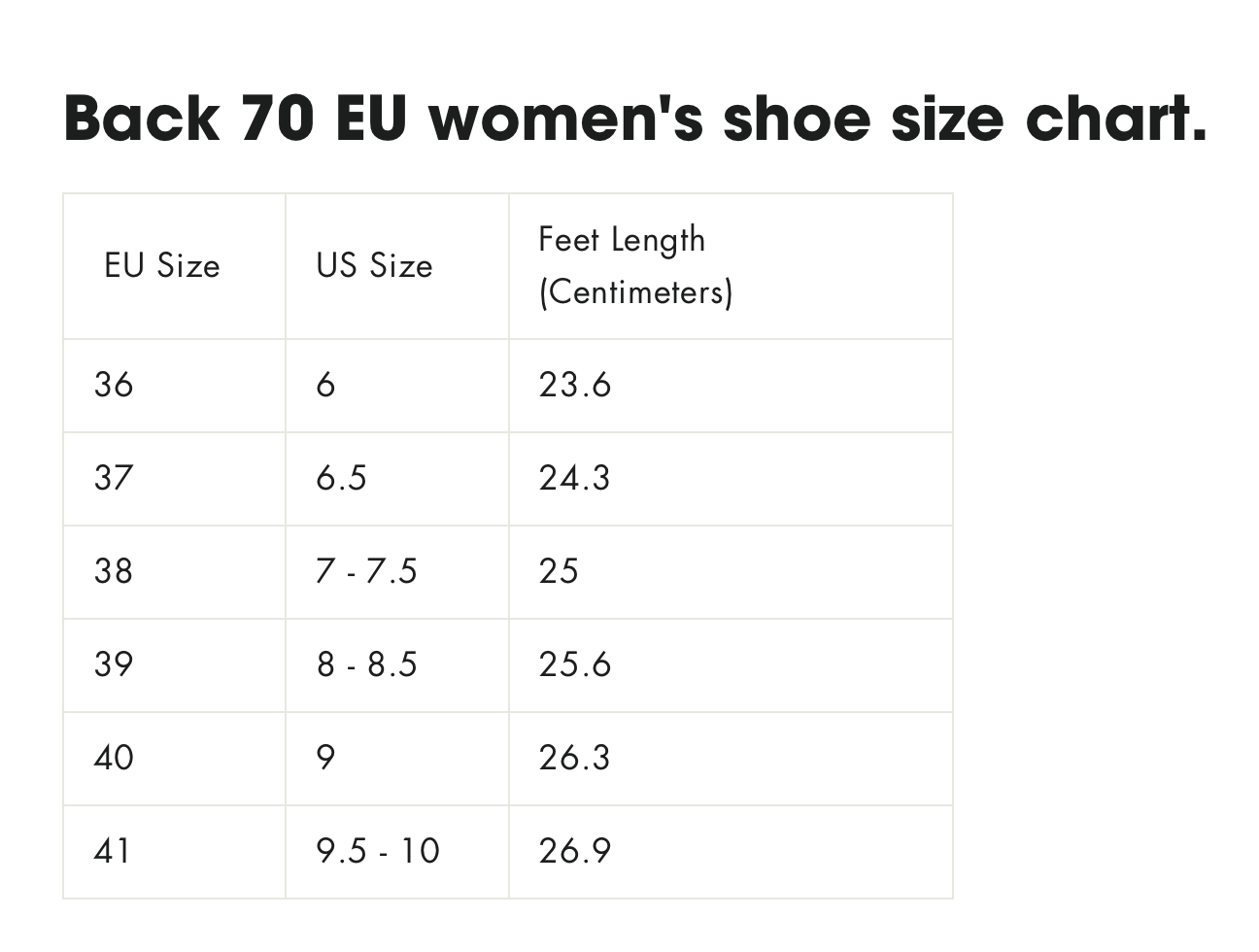Viewport: 1259px width, 952px height.
Task: Click the US size 8 - 8.5 cell
Action: point(366,664)
